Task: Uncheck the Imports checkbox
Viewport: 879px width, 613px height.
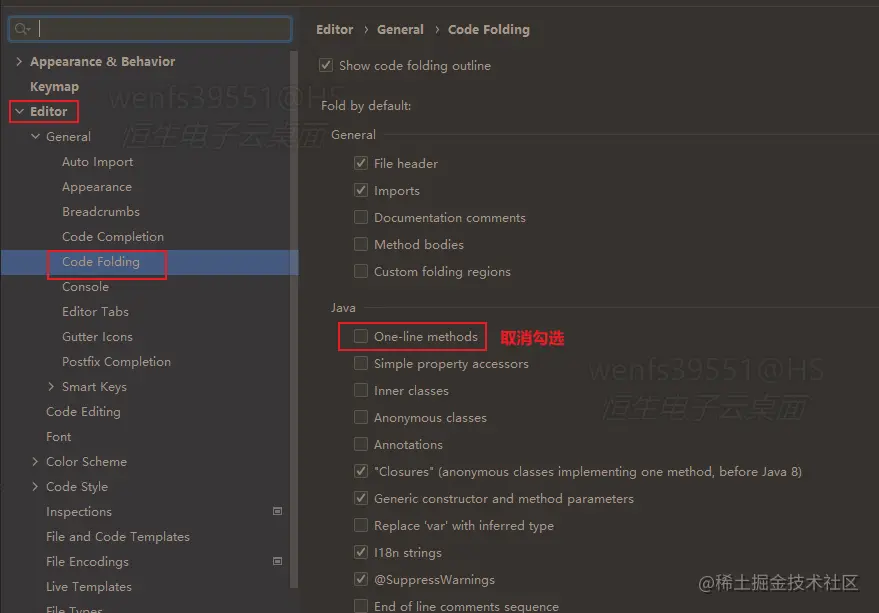Action: pyautogui.click(x=361, y=190)
